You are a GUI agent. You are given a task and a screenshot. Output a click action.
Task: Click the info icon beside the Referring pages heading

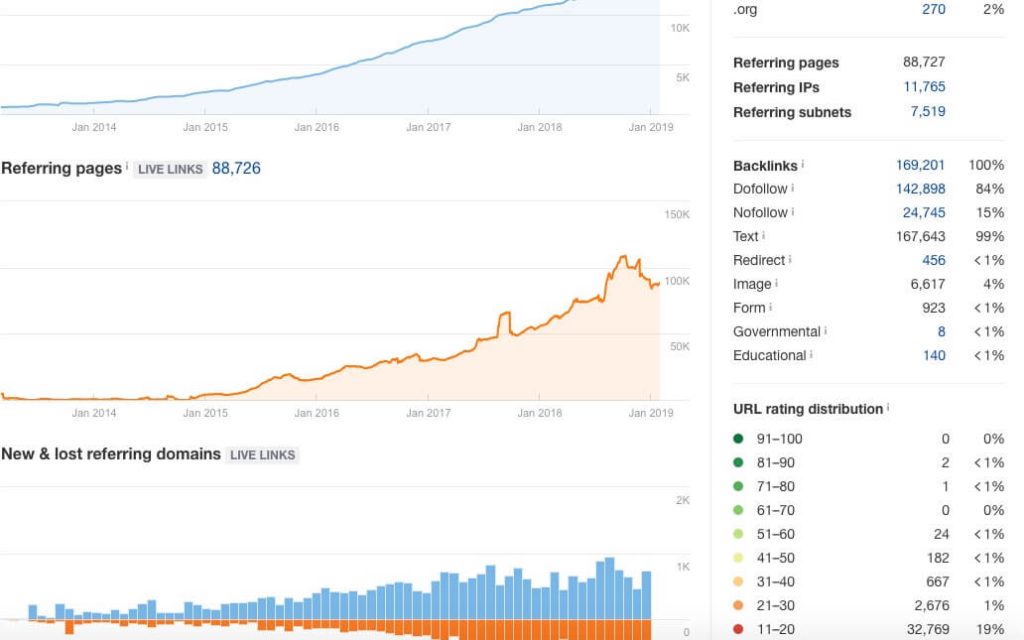point(127,165)
